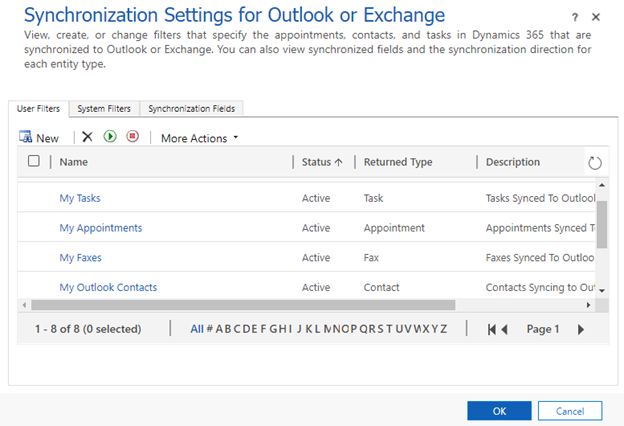Open the My Outlook Contacts filter
Screen dimensions: 624x426
[x=108, y=287]
